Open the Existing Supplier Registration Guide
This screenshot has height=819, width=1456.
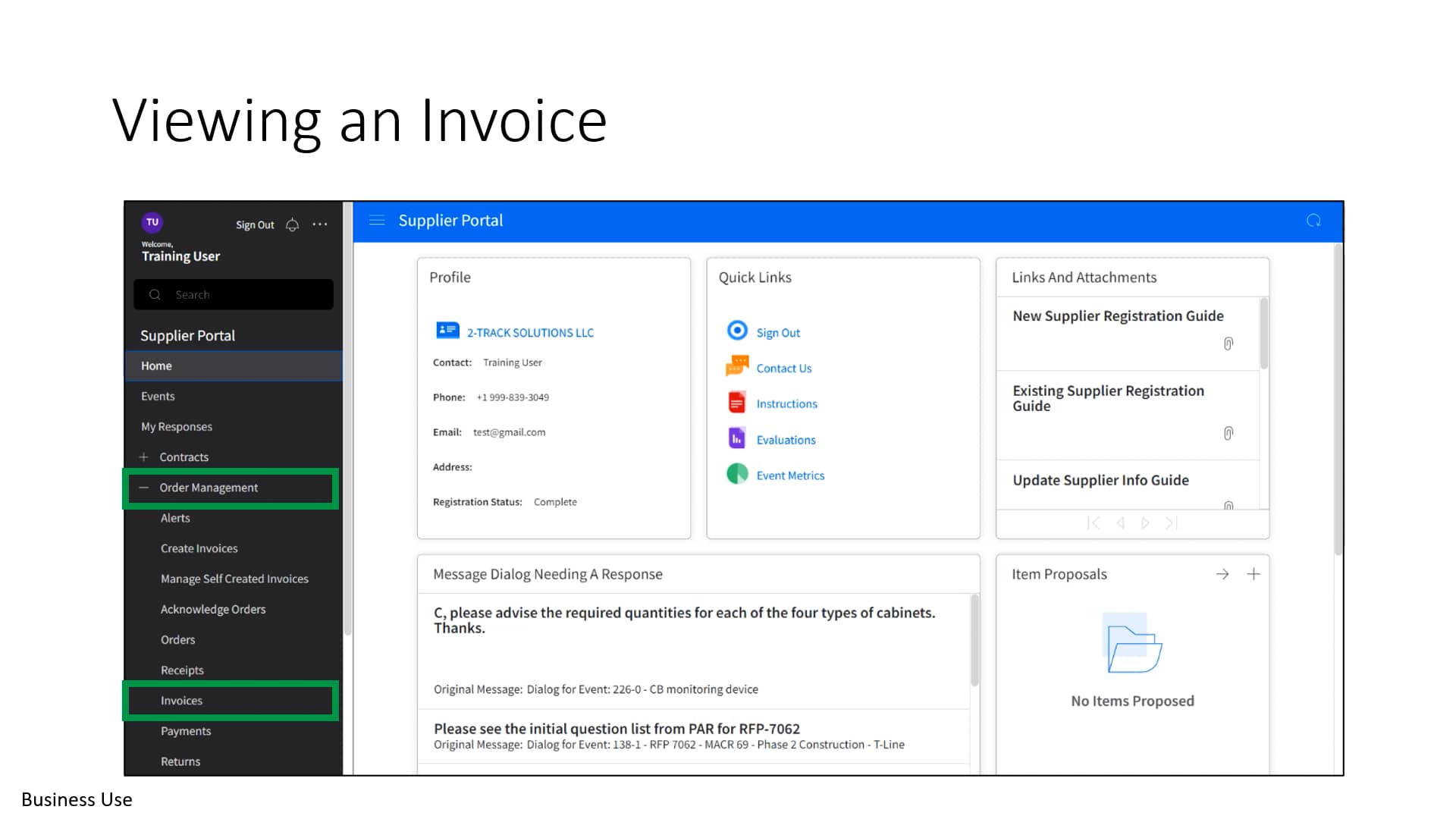(x=1107, y=398)
